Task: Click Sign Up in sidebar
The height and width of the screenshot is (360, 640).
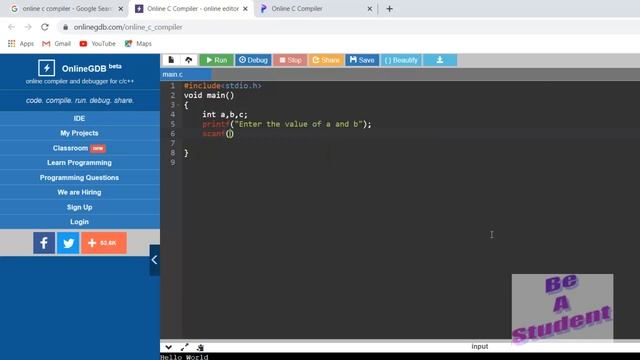Action: tap(79, 207)
